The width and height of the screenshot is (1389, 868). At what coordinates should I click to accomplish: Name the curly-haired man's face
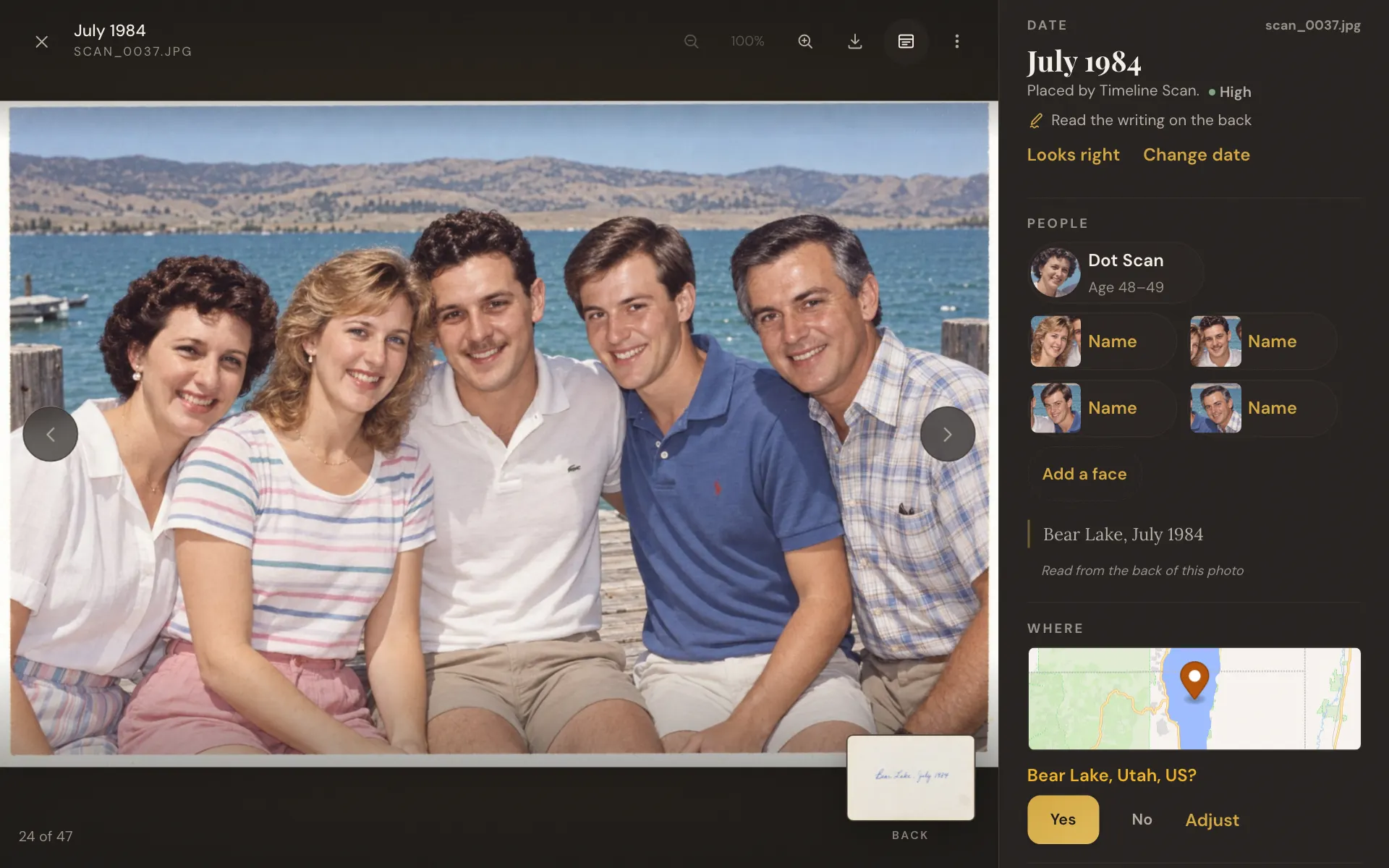[1262, 341]
